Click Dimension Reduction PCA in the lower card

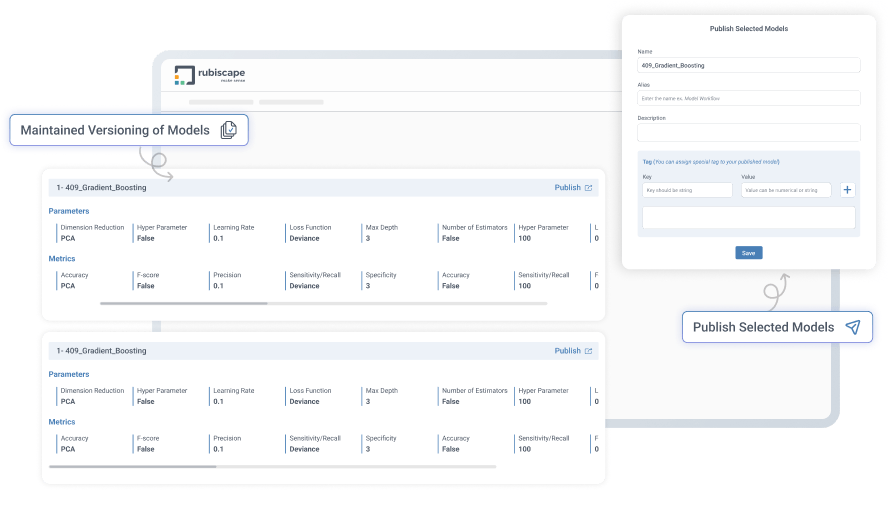(x=92, y=396)
